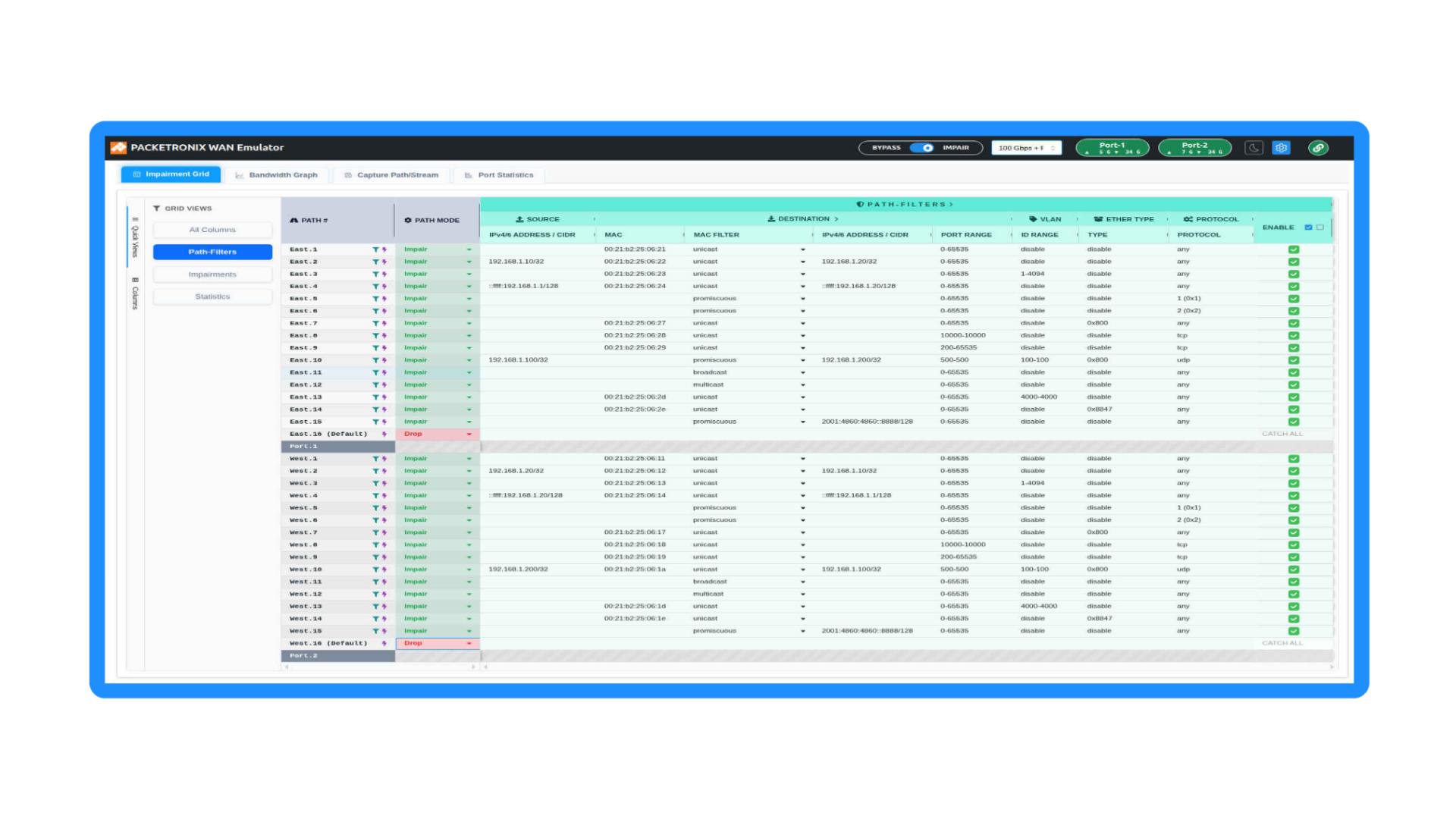Click the Port-1 status button
The image size is (1456, 819).
[x=1112, y=148]
